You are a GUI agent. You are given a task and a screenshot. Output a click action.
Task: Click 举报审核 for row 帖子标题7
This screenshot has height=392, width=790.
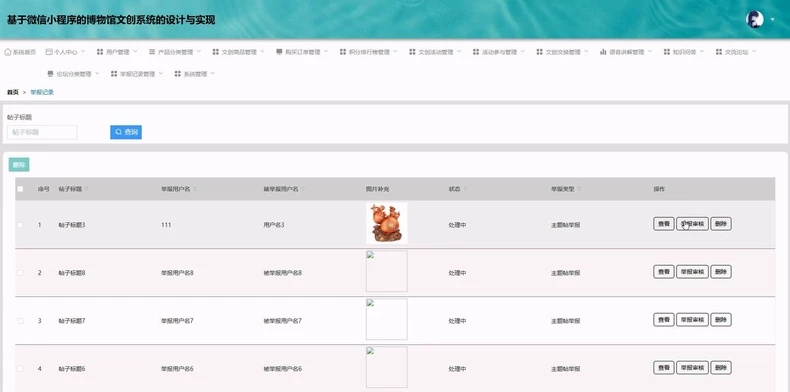pos(692,319)
